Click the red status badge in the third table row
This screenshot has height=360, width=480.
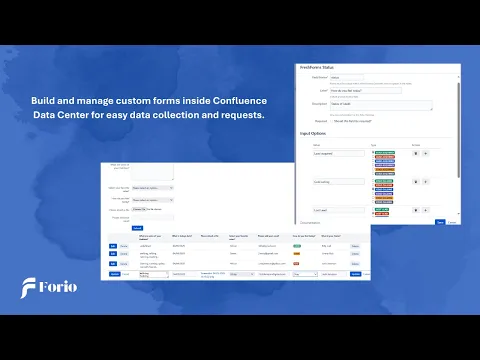(x=296, y=264)
